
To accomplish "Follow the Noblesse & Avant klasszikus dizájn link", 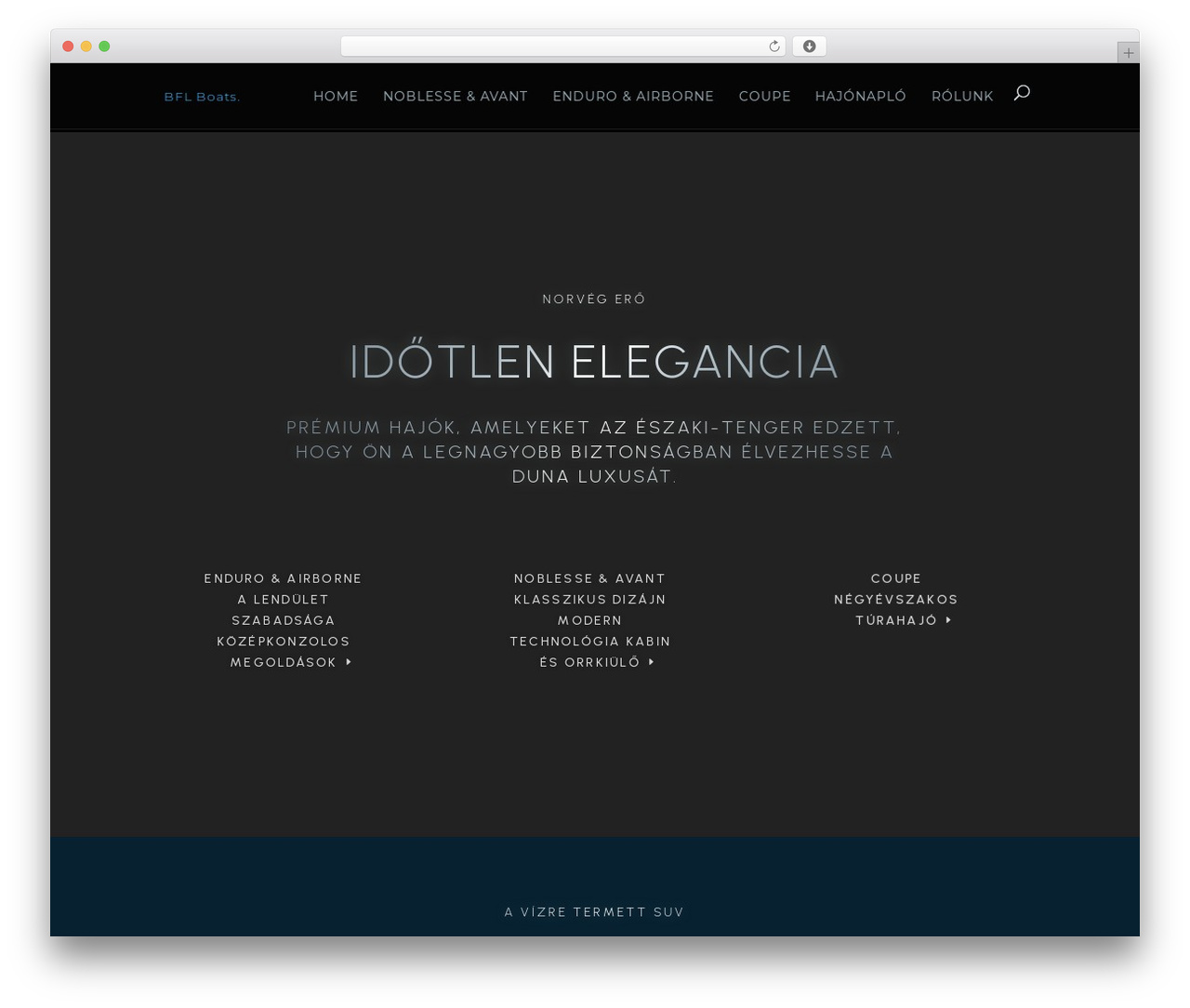I will pos(590,620).
